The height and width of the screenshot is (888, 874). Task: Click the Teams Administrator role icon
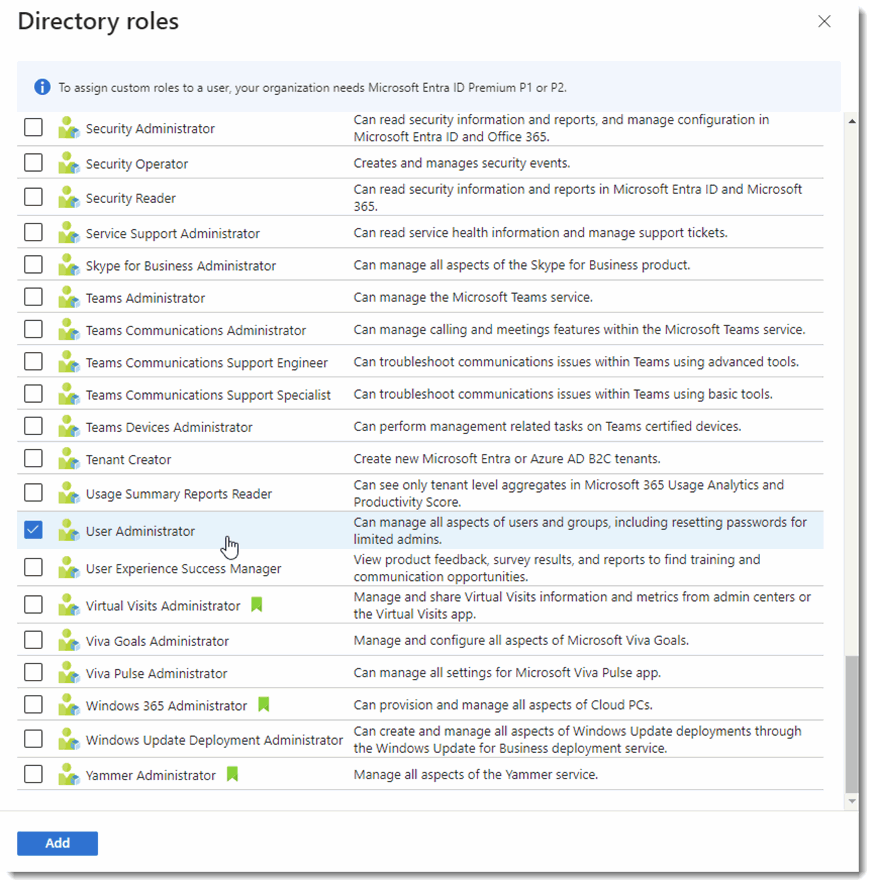(x=68, y=296)
